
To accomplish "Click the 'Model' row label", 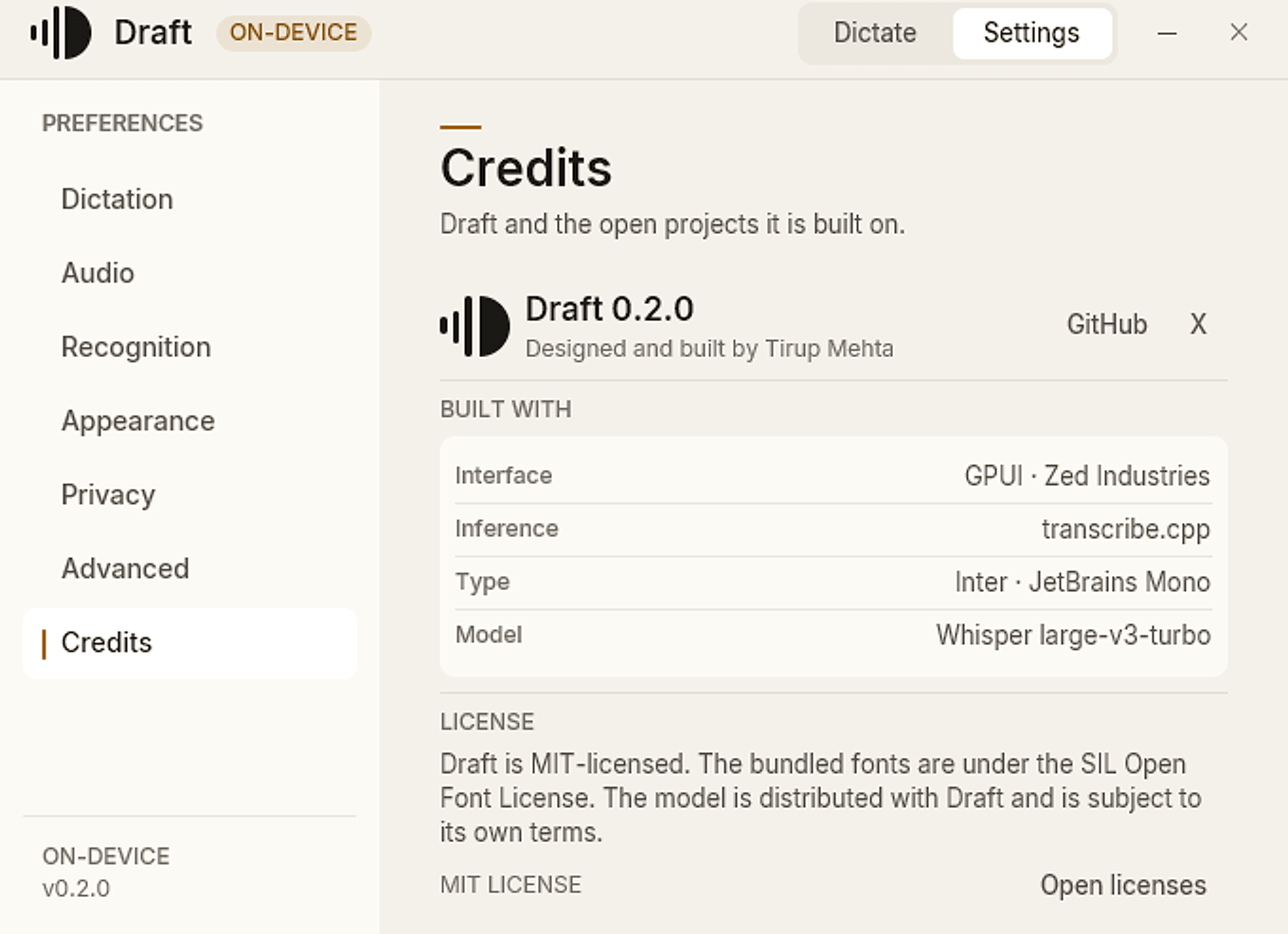I will (489, 635).
